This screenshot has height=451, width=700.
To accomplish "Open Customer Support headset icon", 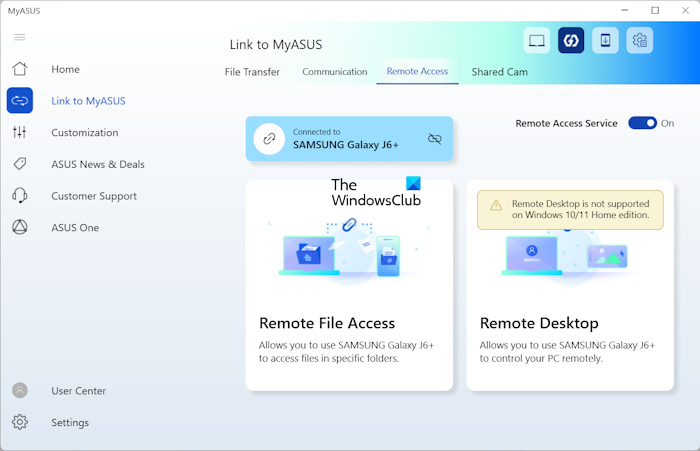I will (x=20, y=196).
